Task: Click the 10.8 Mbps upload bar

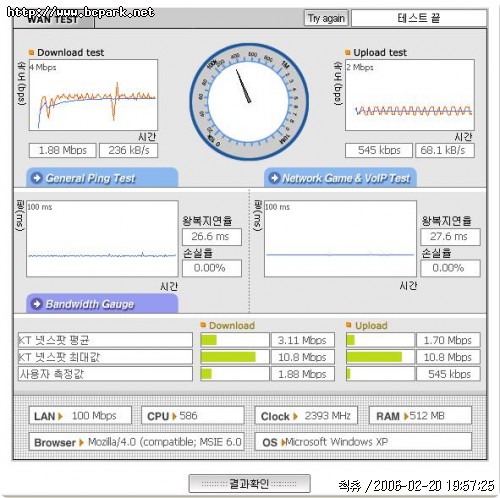Action: click(x=380, y=357)
